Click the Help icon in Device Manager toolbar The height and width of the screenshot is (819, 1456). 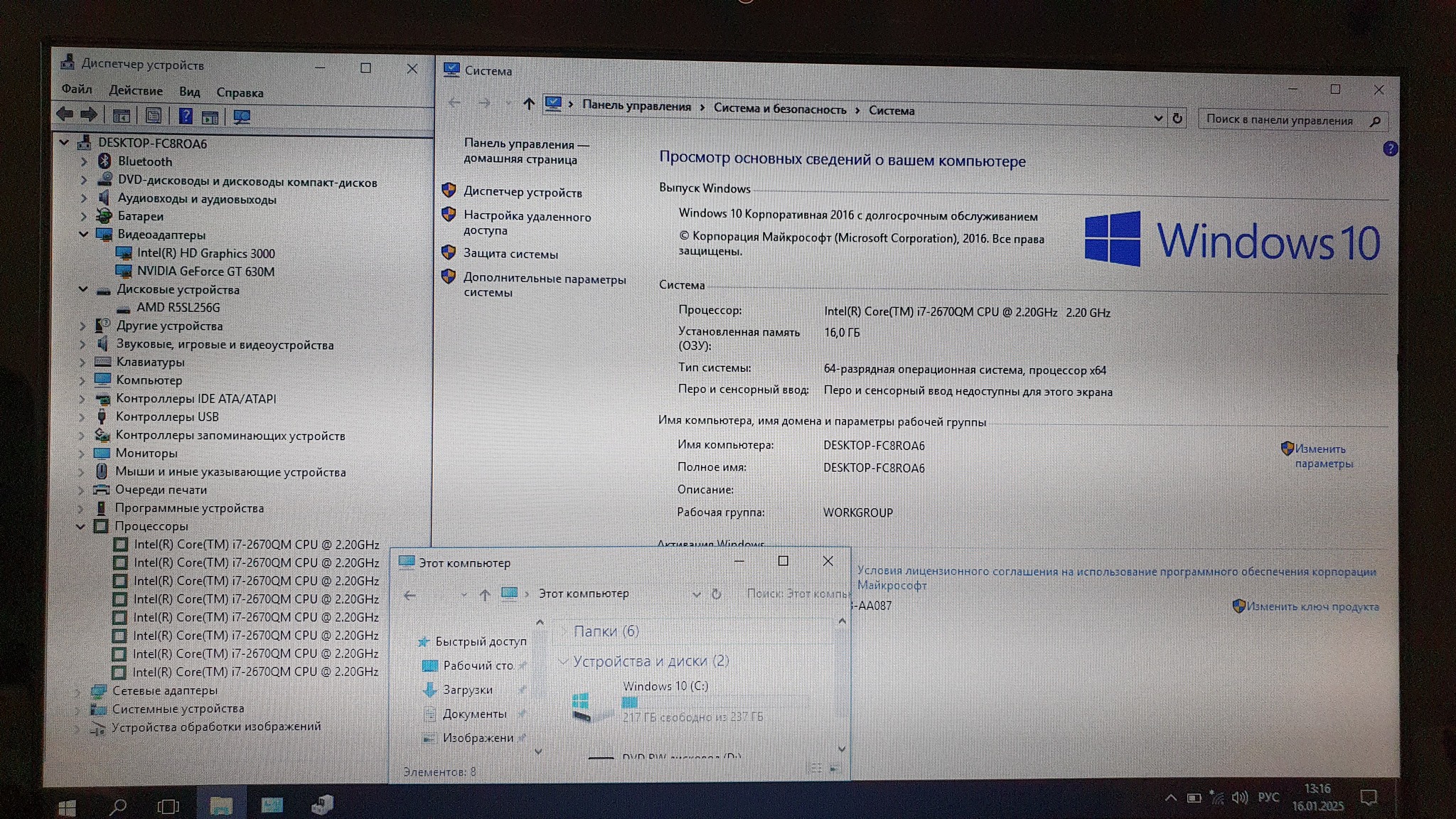click(x=185, y=116)
